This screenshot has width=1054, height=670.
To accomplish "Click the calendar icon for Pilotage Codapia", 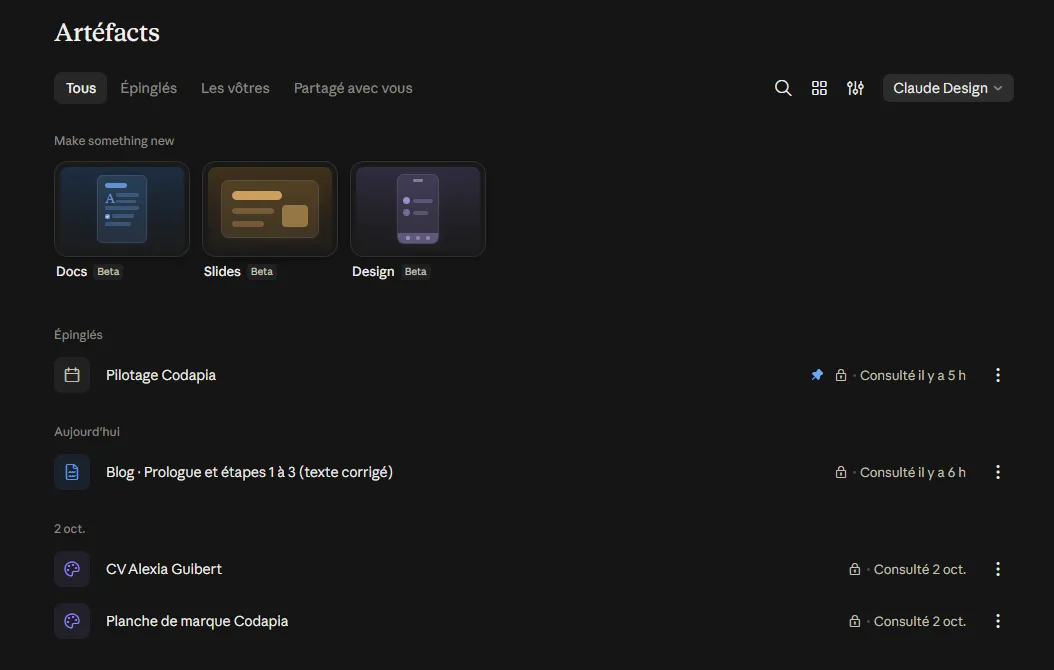I will tap(72, 375).
